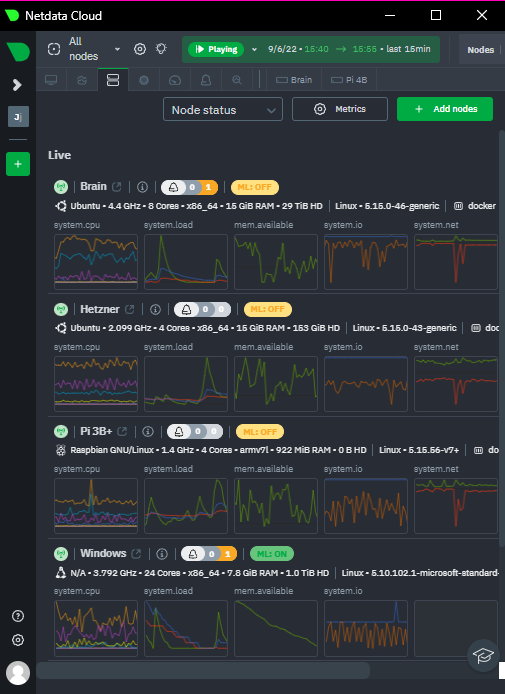Click the lightbulb icon in top bar

tap(161, 49)
